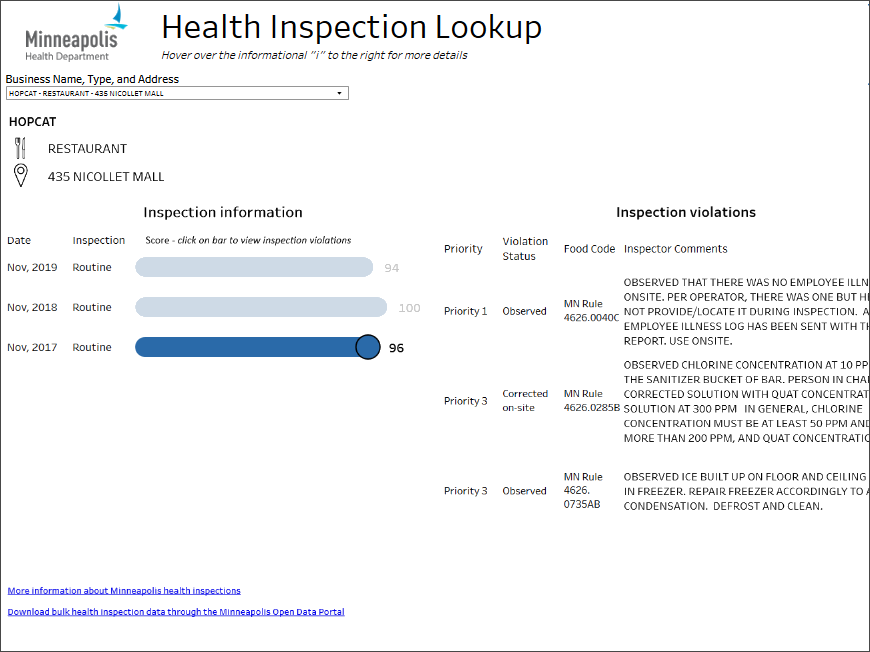Open More information about Minneapolis health inspections link
The image size is (870, 652).
tap(124, 590)
